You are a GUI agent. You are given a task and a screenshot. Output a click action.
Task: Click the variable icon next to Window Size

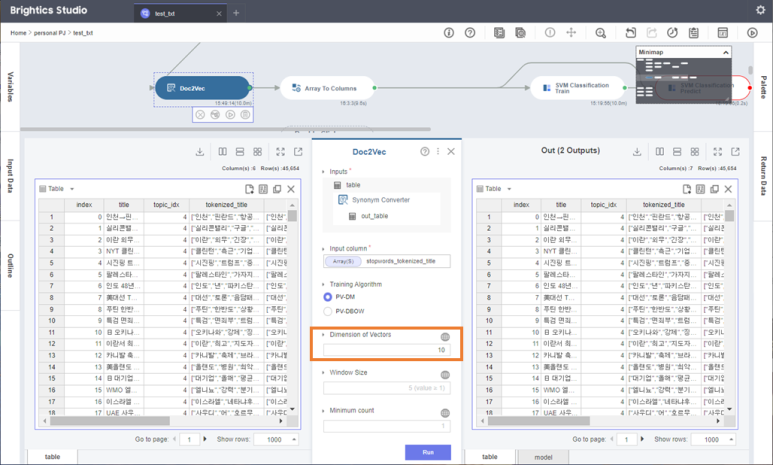click(445, 375)
